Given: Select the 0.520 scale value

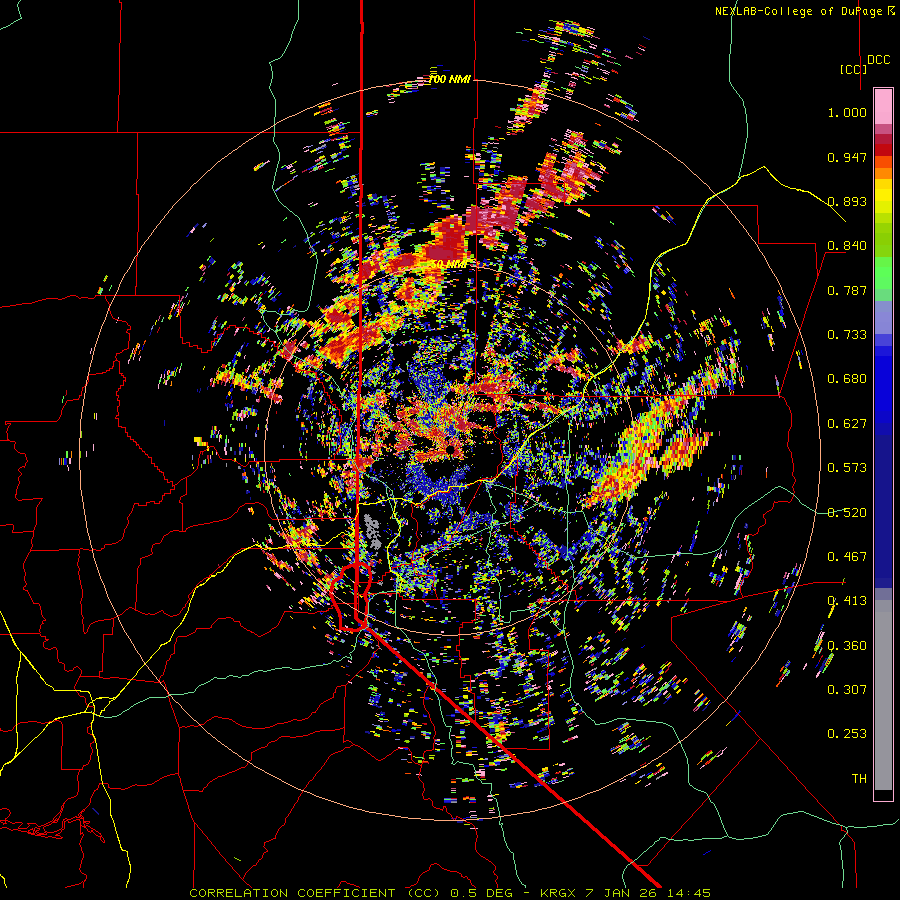Looking at the screenshot, I should coord(847,513).
